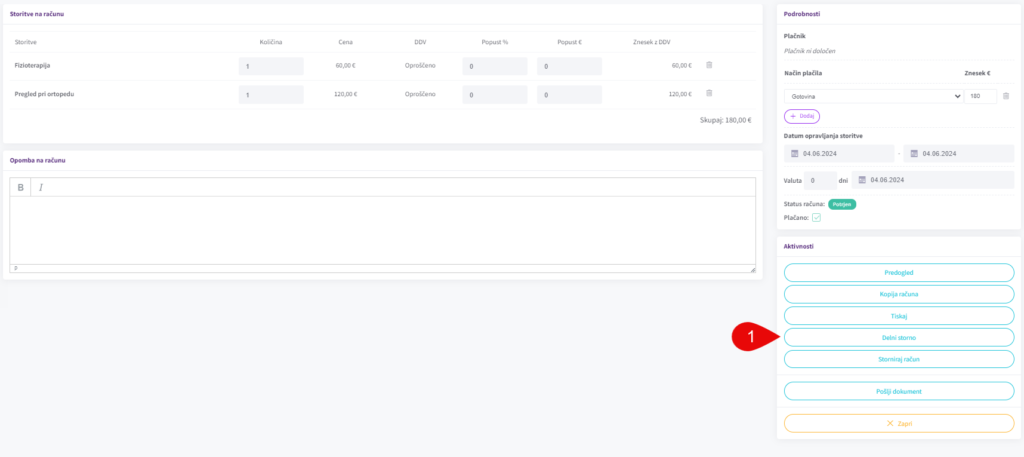Toggle bold formatting in the note editor

point(21,187)
